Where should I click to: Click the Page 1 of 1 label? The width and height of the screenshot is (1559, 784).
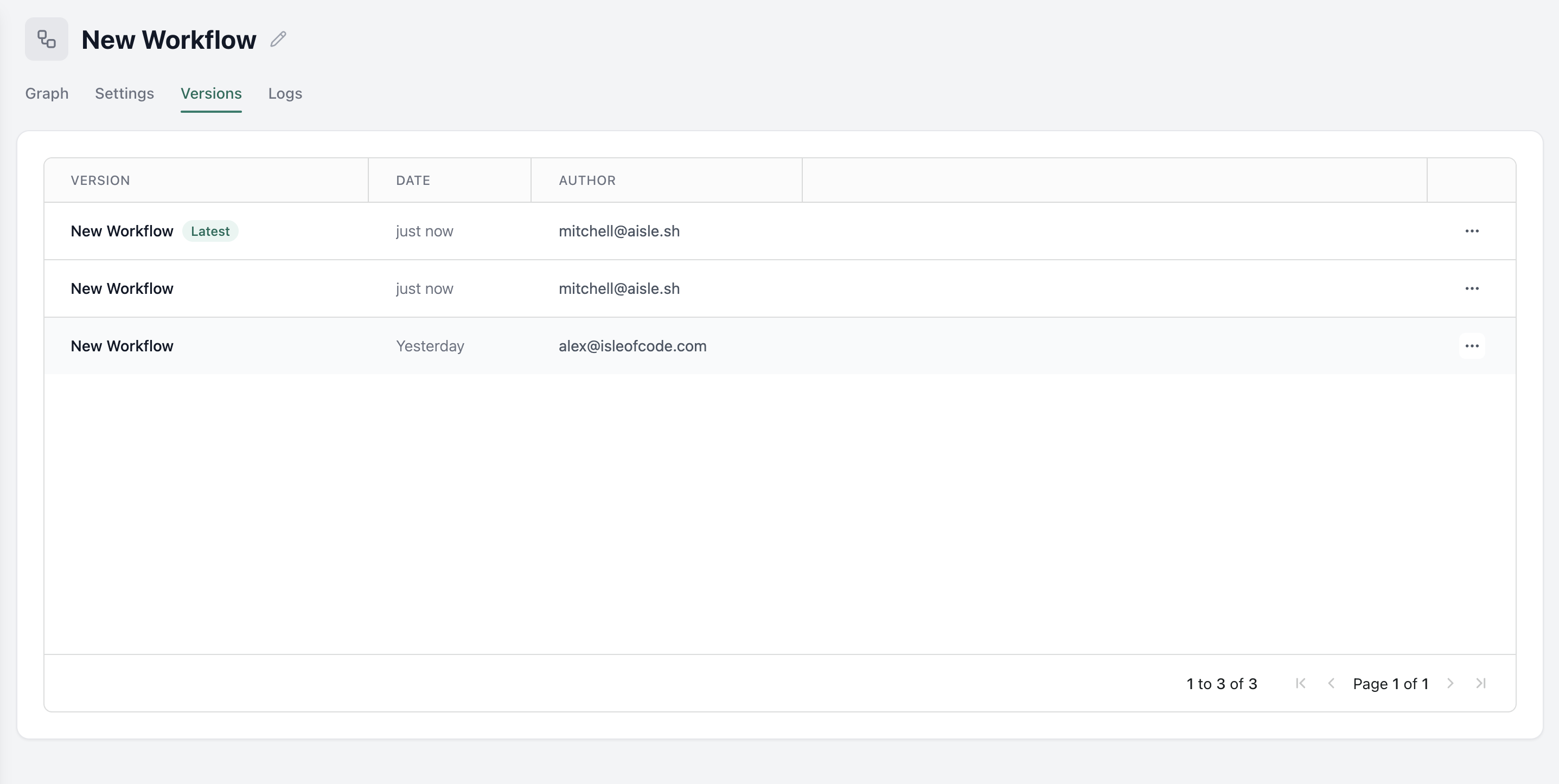pos(1390,683)
